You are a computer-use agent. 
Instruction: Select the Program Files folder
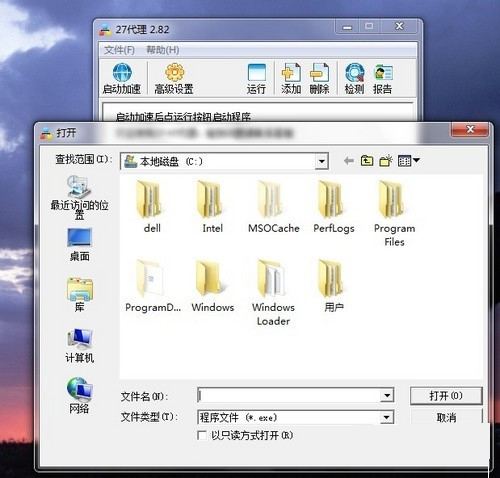pos(394,213)
